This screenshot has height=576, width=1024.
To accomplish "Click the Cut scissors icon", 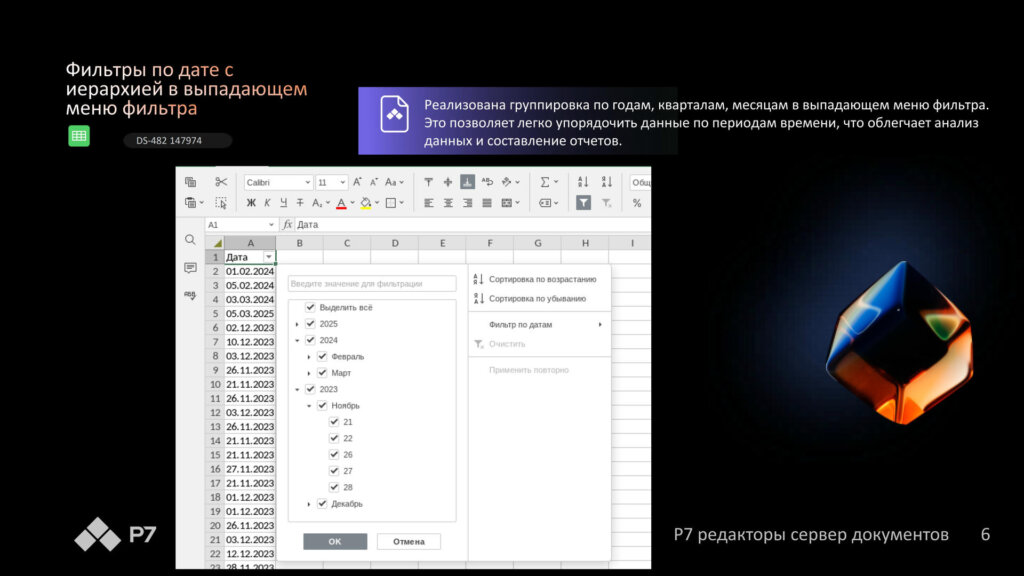I will (x=221, y=182).
